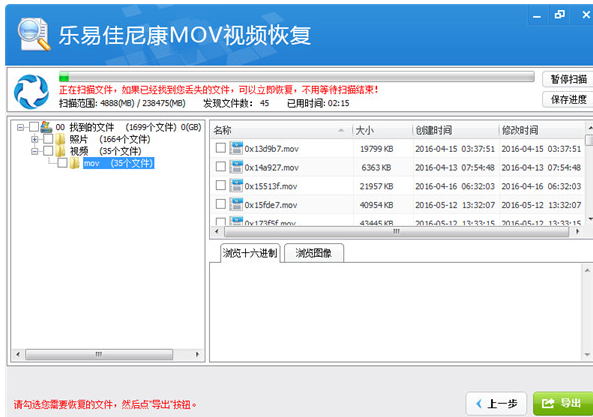Viewport: 593px width, 417px height.
Task: Tick the checkbox for 0x15513f.mov
Action: 221,185
